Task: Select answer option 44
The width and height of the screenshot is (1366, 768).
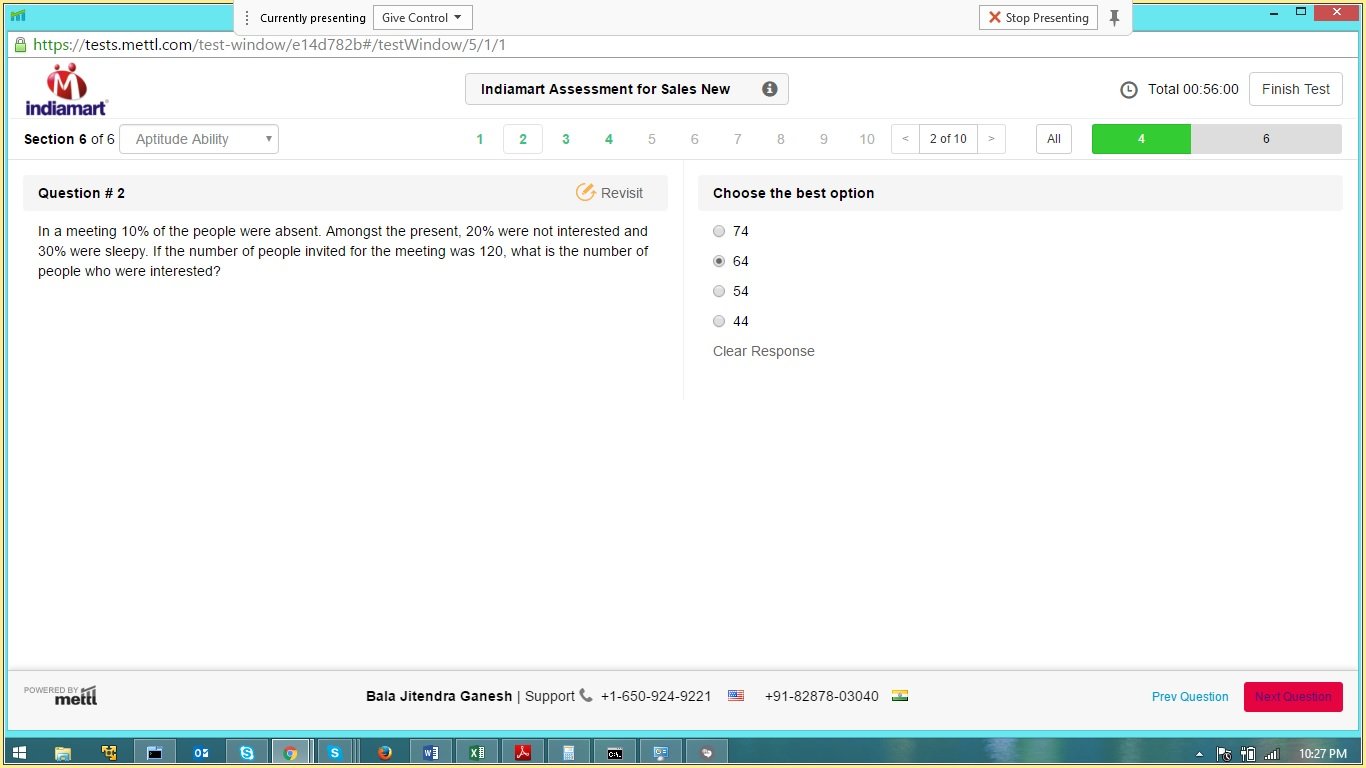Action: coord(719,321)
